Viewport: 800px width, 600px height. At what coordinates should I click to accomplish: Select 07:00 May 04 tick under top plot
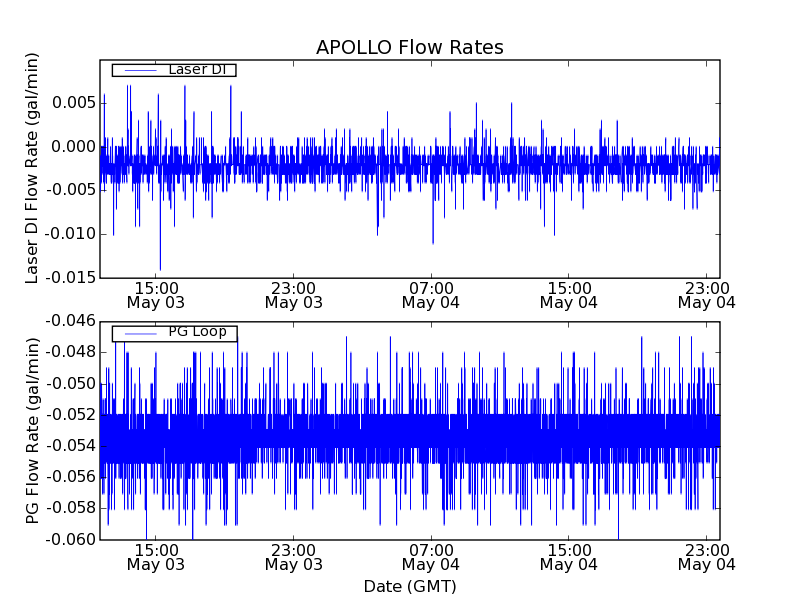(431, 294)
